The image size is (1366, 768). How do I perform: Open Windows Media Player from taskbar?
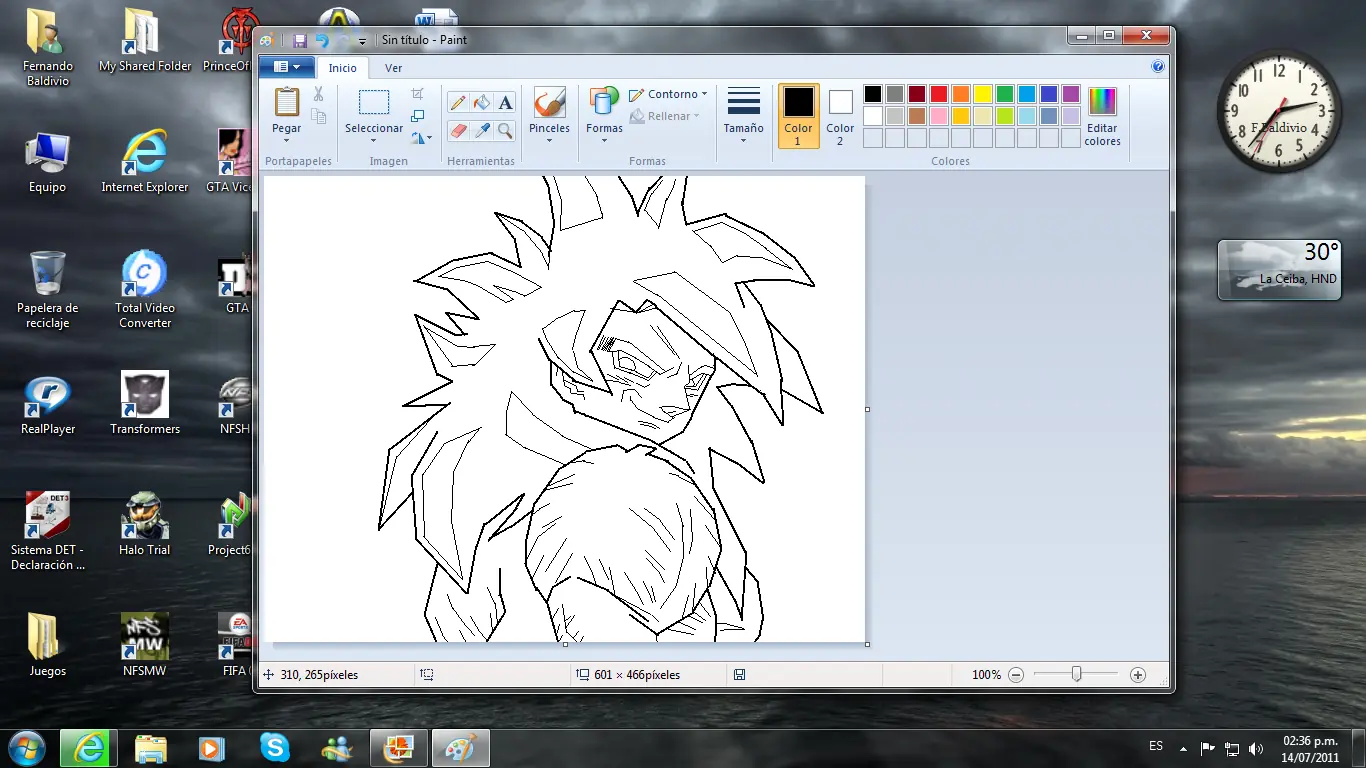pos(211,748)
